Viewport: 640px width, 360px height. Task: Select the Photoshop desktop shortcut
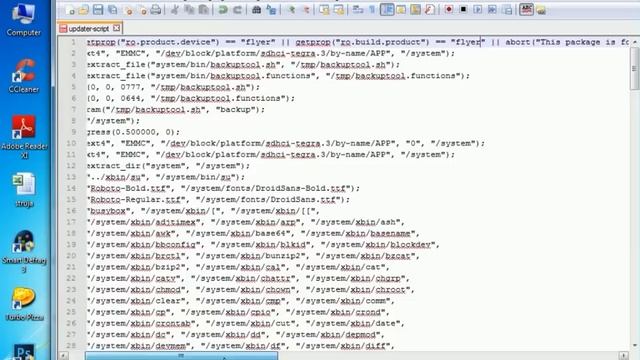(24, 352)
